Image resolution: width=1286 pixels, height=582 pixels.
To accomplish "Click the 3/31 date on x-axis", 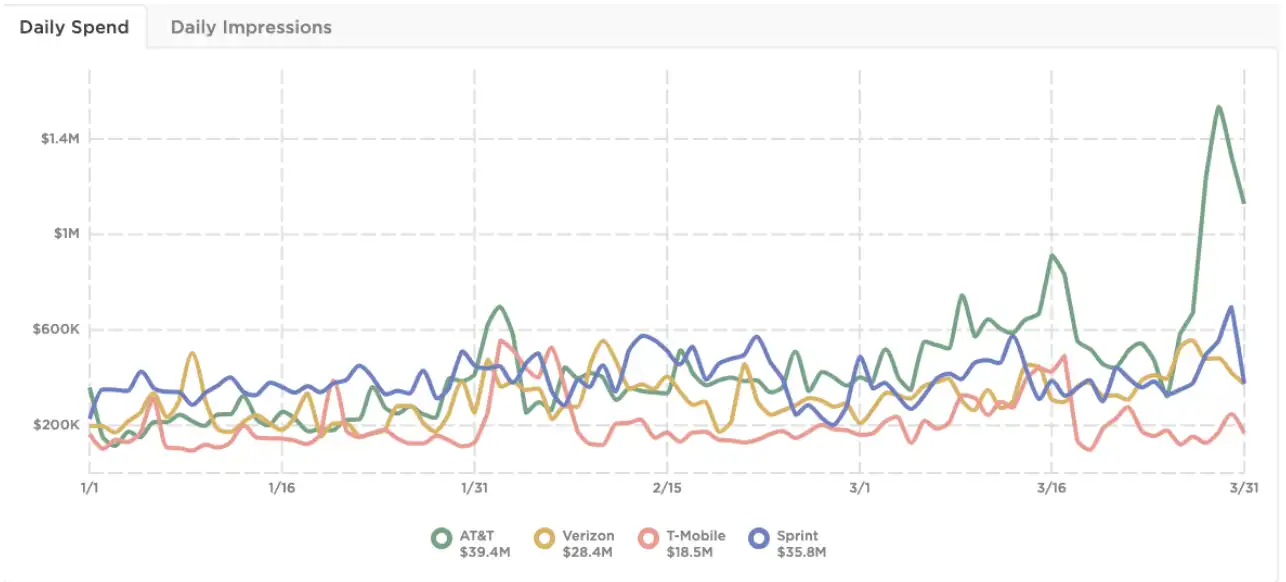I will click(1244, 487).
